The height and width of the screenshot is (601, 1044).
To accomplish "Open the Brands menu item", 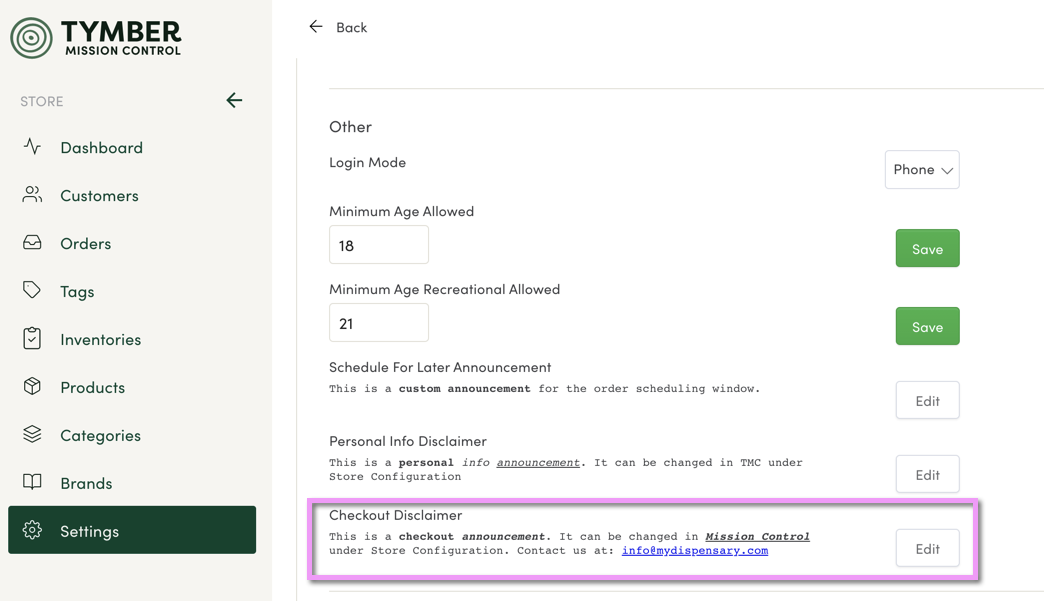I will coord(86,483).
